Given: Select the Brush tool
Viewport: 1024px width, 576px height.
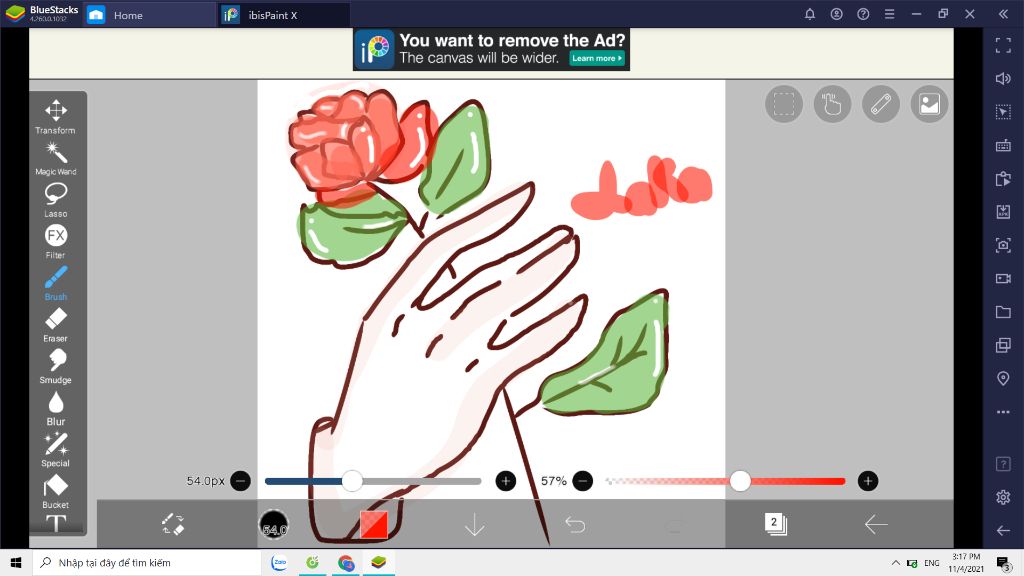Looking at the screenshot, I should 56,283.
